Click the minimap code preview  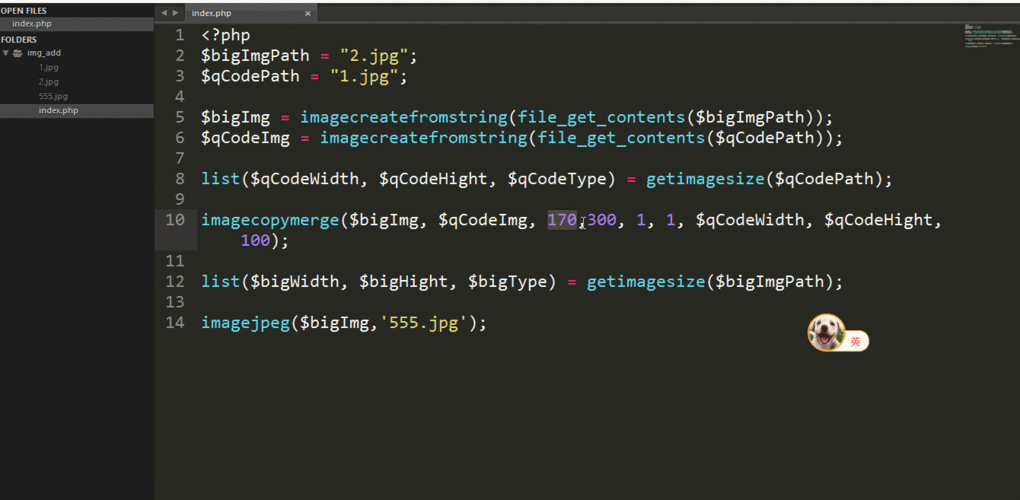tap(990, 36)
